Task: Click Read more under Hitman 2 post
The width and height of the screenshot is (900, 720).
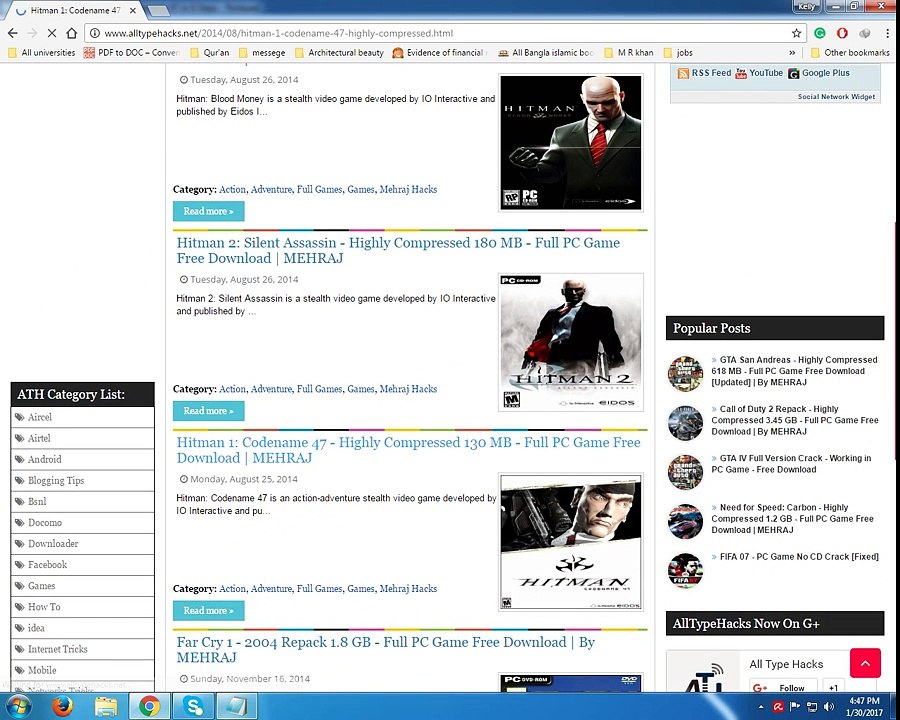Action: pyautogui.click(x=208, y=411)
